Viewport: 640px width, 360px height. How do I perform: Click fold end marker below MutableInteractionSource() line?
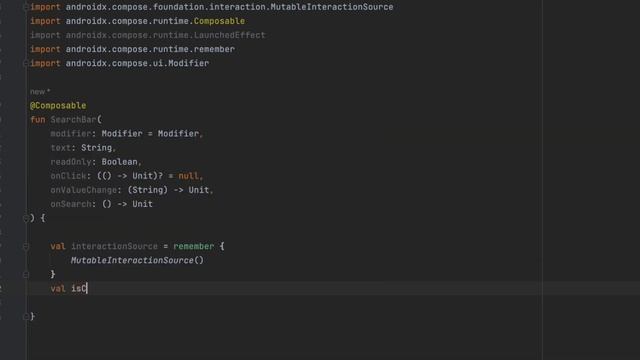click(x=26, y=275)
